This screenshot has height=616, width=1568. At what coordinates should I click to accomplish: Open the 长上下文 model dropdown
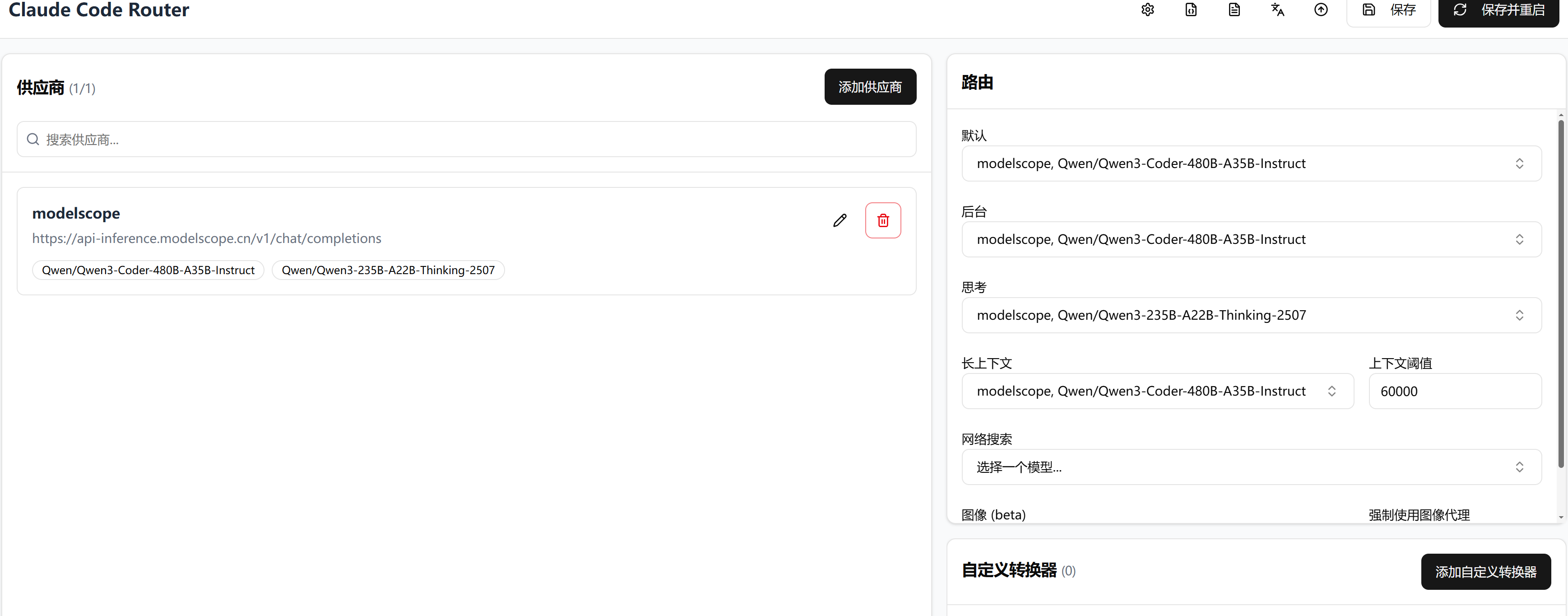pyautogui.click(x=1157, y=391)
